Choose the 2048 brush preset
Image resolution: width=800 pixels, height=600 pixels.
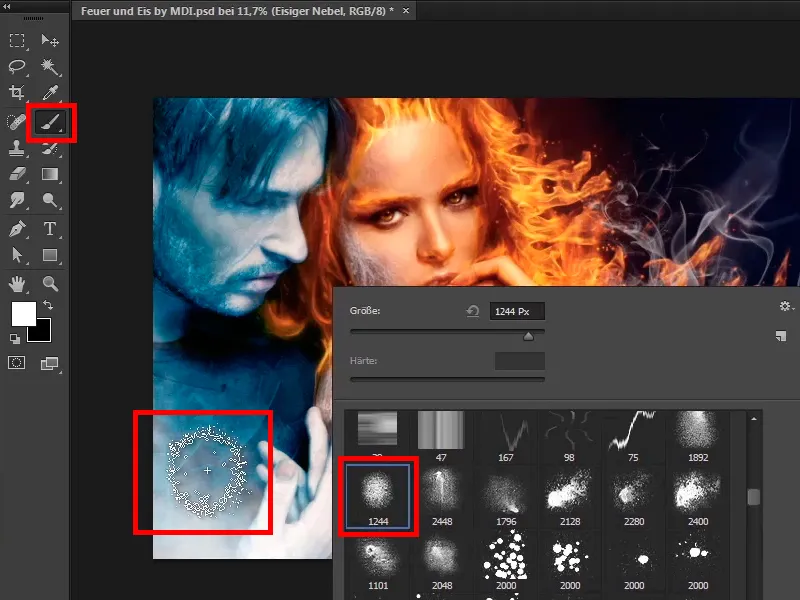coord(442,560)
